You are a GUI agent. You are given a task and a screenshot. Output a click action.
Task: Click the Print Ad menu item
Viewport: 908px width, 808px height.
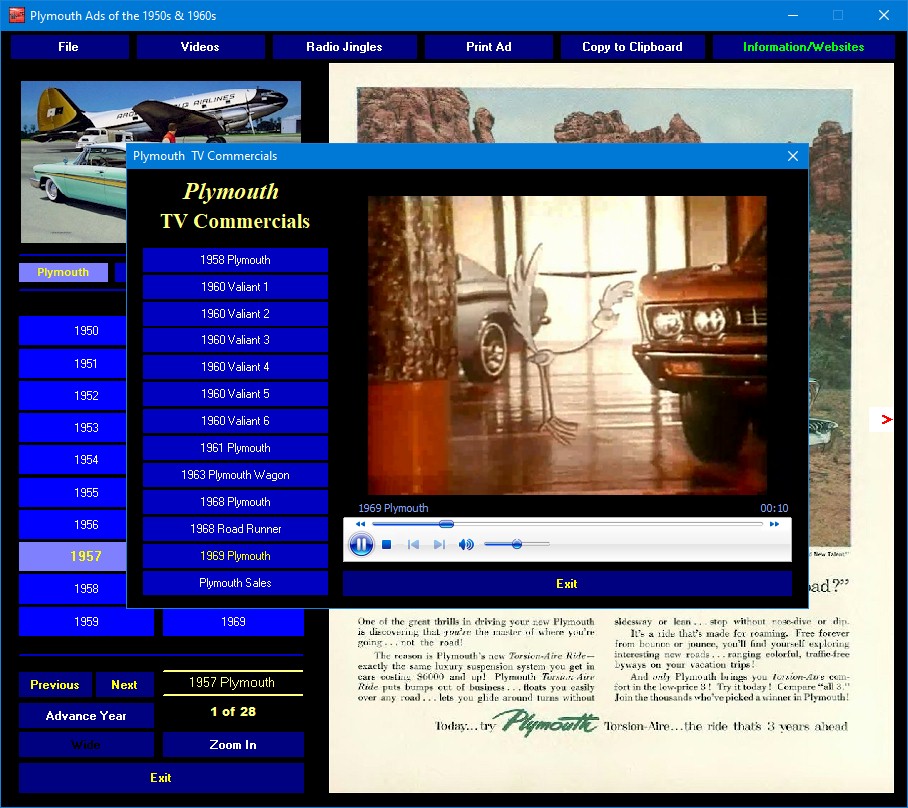click(489, 47)
